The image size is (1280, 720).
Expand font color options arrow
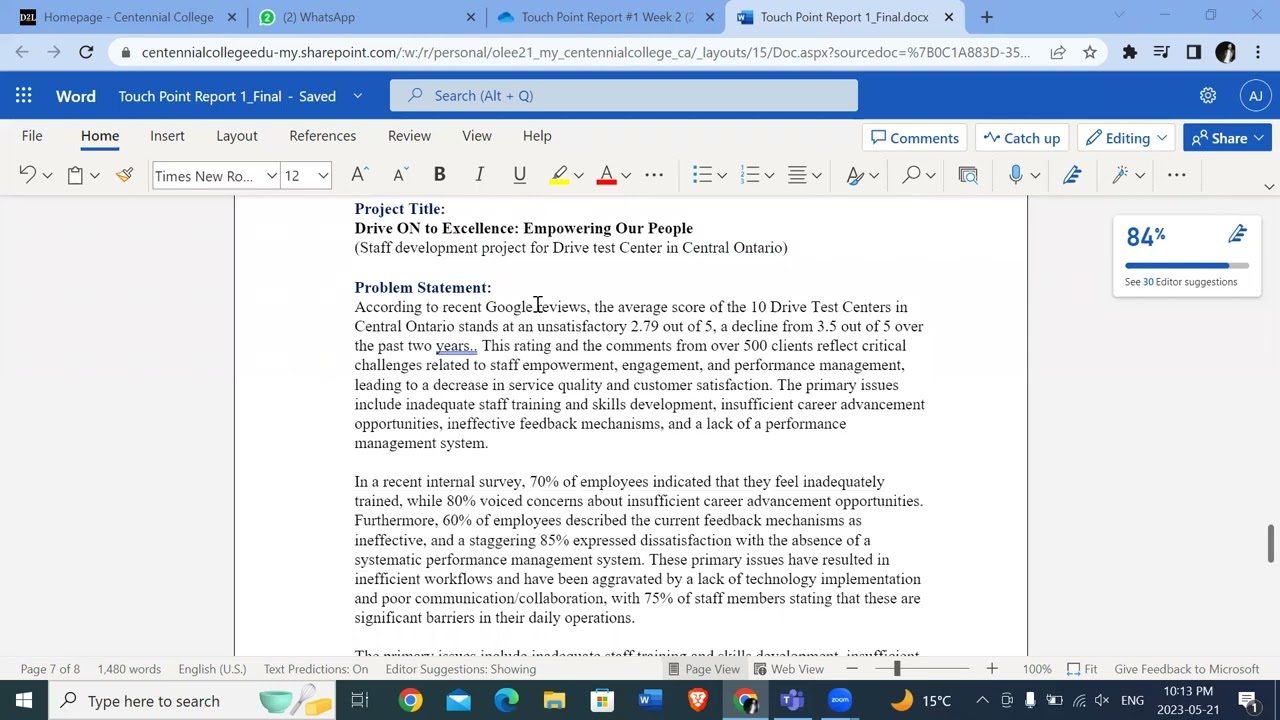pyautogui.click(x=626, y=176)
